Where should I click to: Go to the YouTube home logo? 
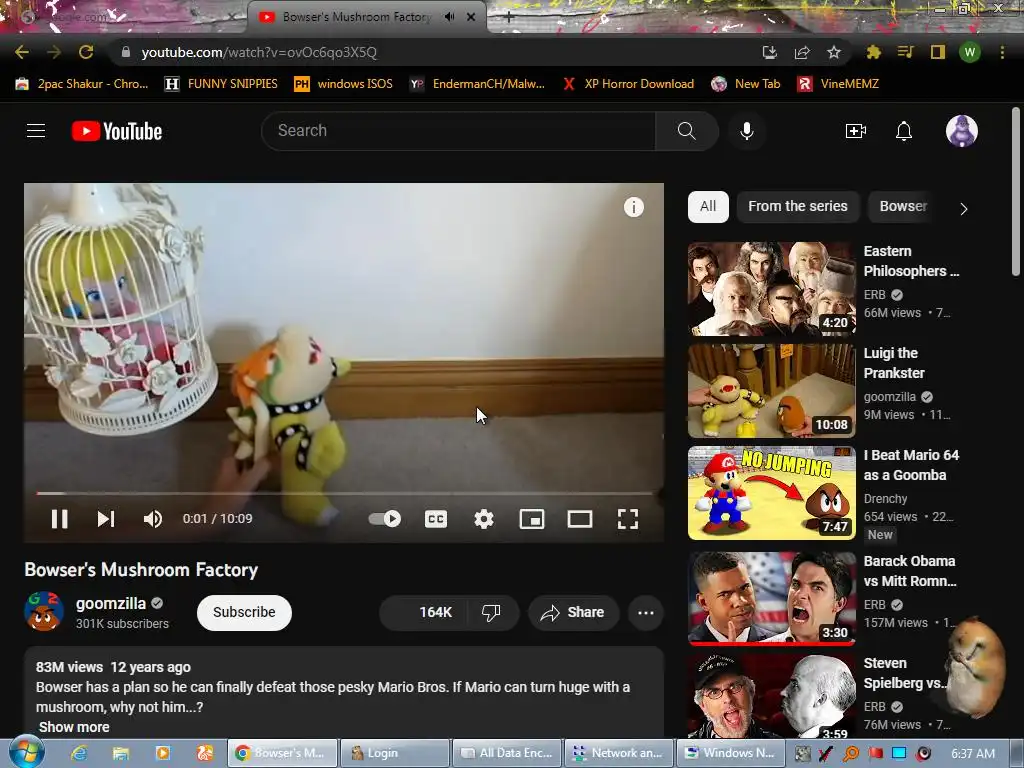(117, 131)
